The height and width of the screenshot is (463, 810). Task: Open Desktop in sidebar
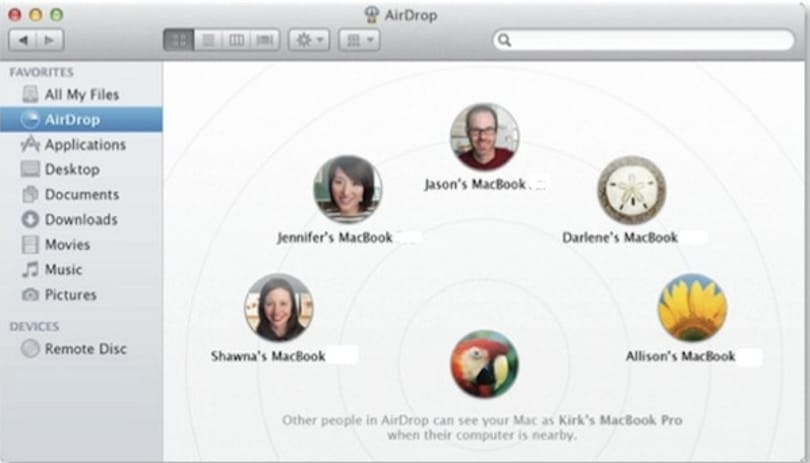[81, 169]
